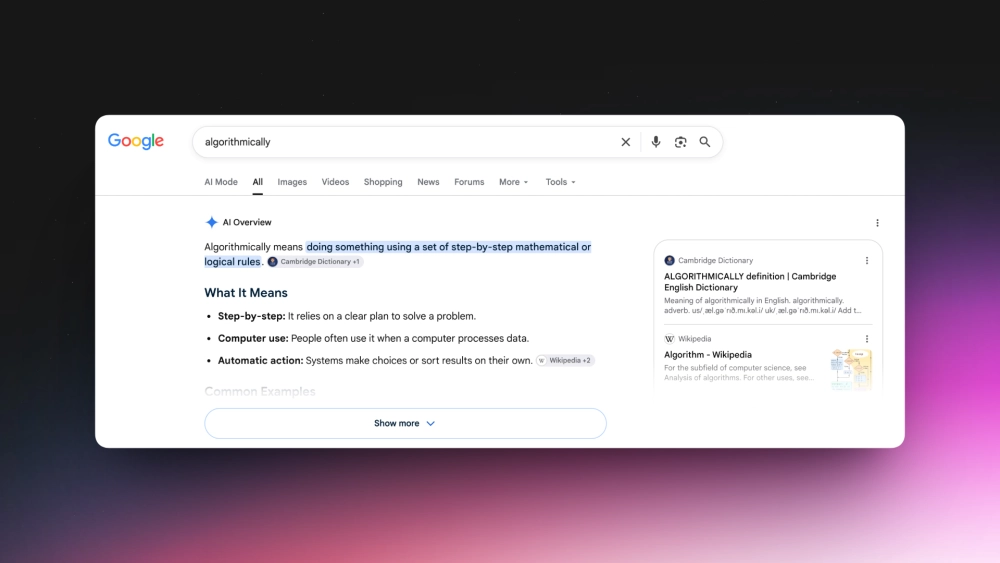The width and height of the screenshot is (1000, 563).
Task: Switch to Shopping tab
Action: pos(383,182)
